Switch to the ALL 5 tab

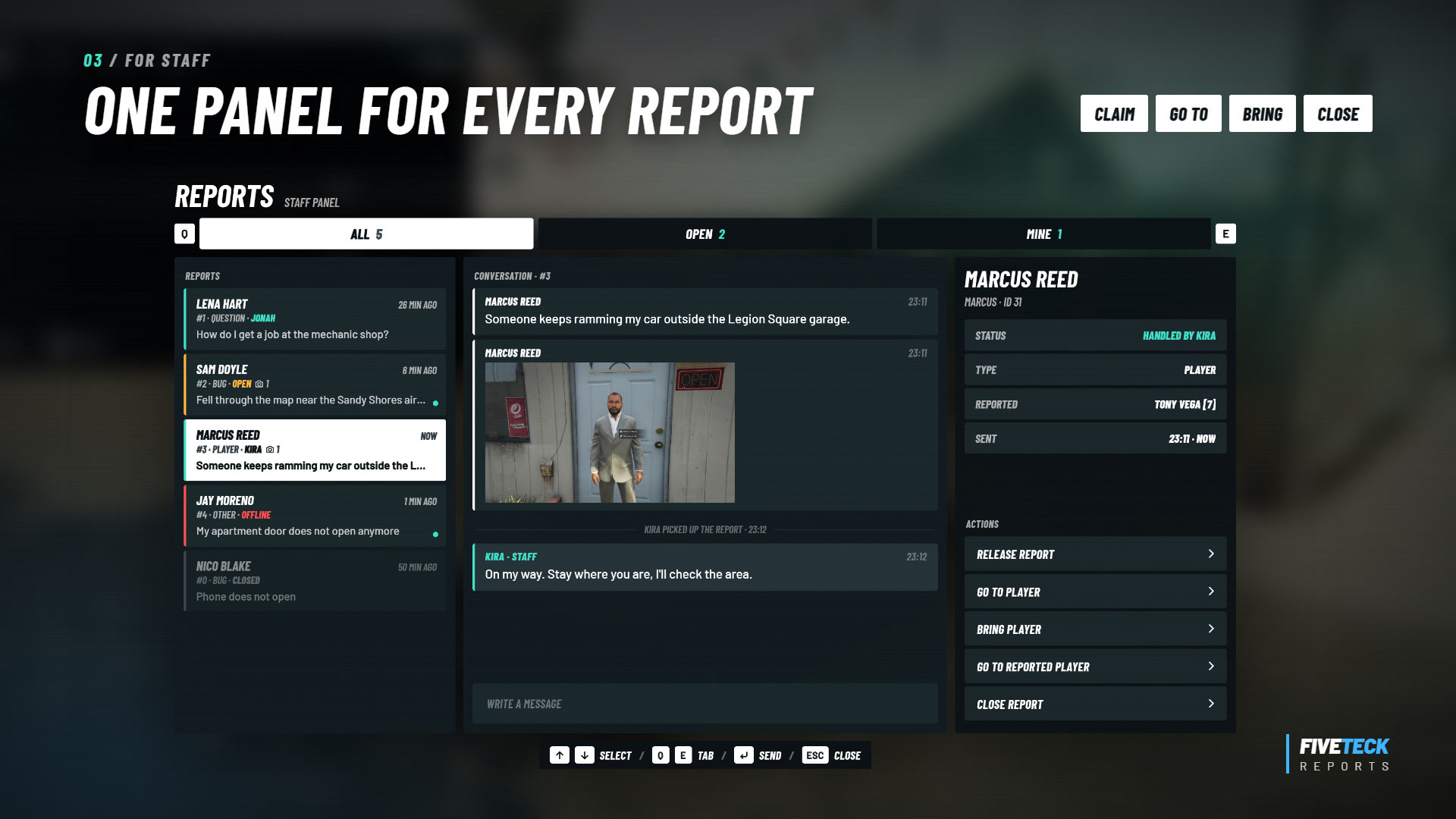coord(366,234)
